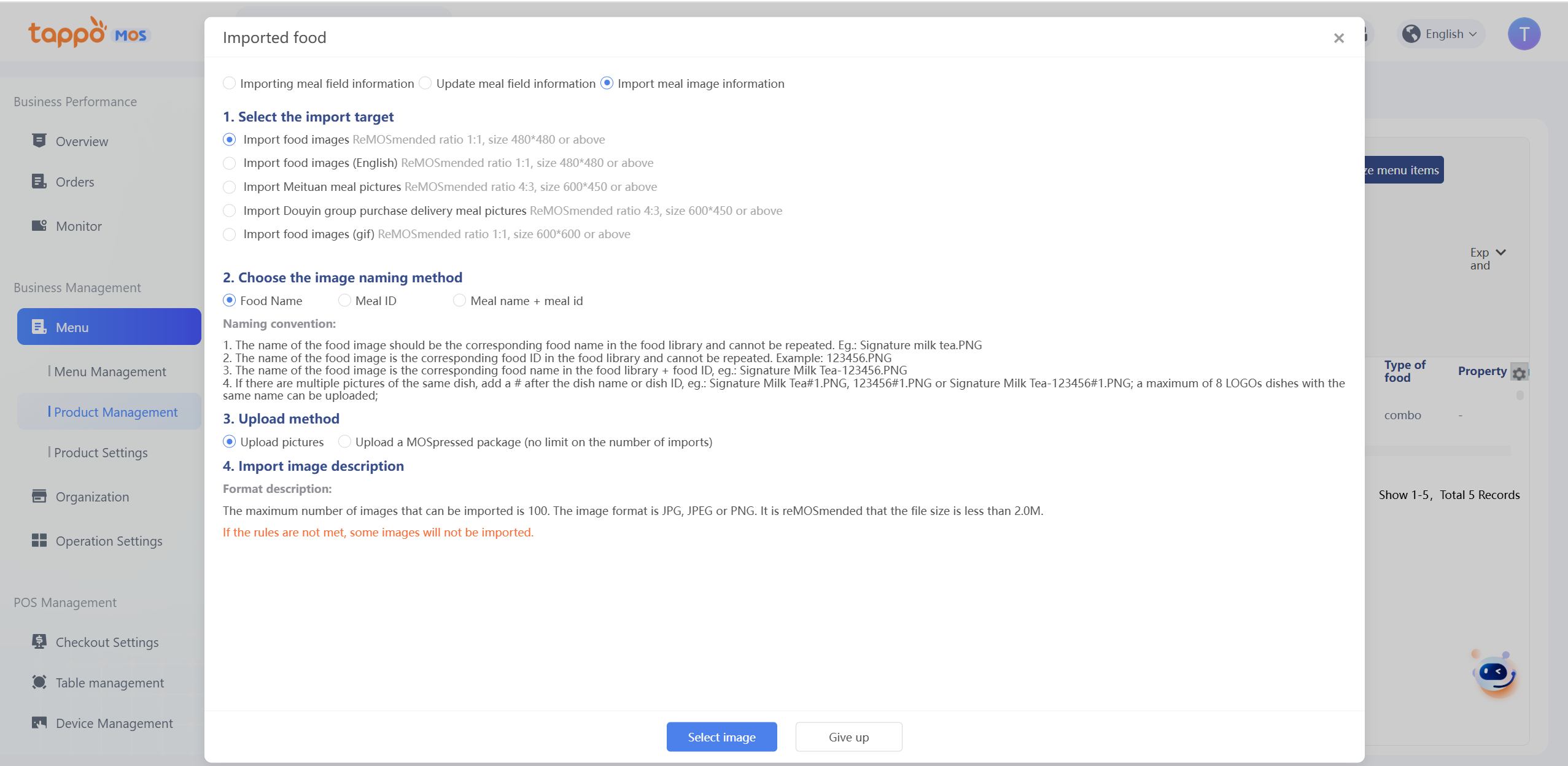Screen dimensions: 1568x766
Task: Select Importing meal field information option
Action: click(230, 83)
